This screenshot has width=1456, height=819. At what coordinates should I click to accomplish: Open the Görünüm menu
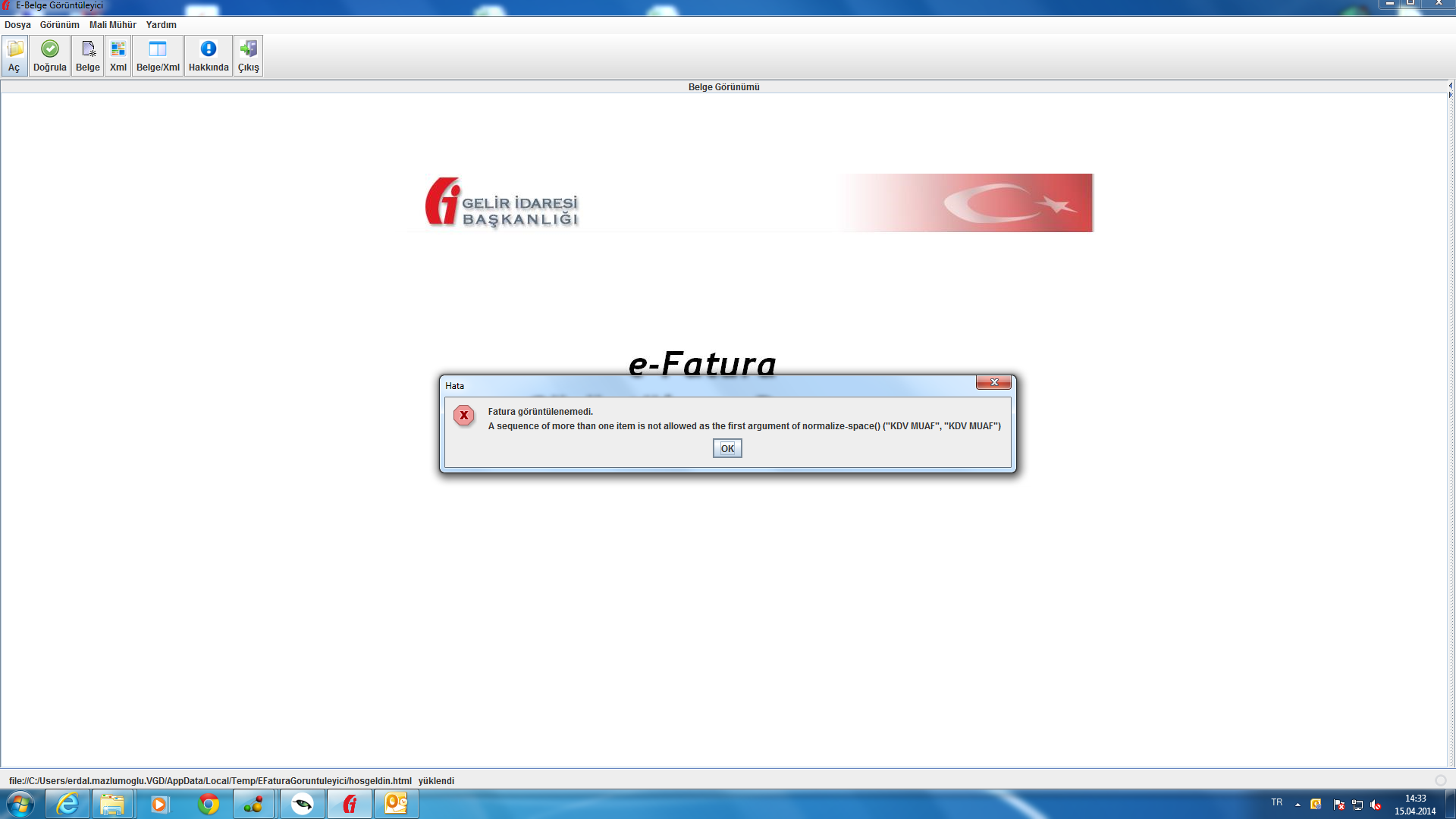59,25
